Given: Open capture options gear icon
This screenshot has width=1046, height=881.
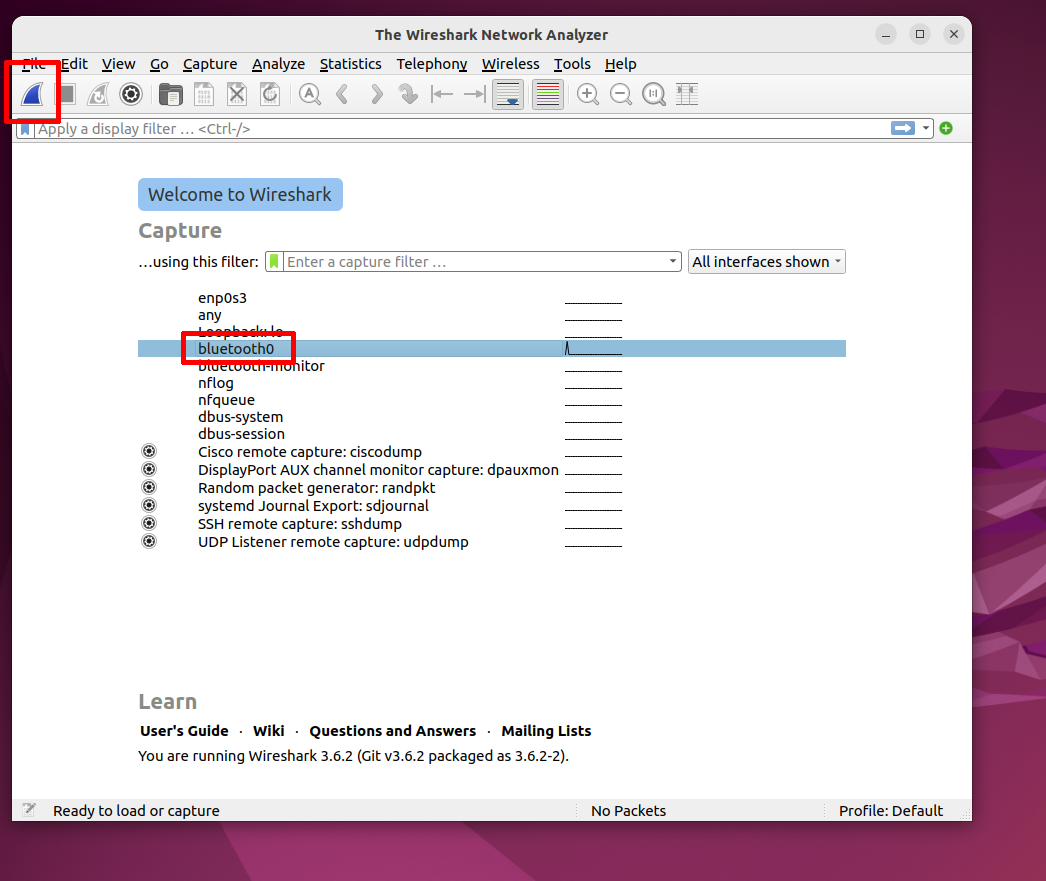Looking at the screenshot, I should pos(130,95).
